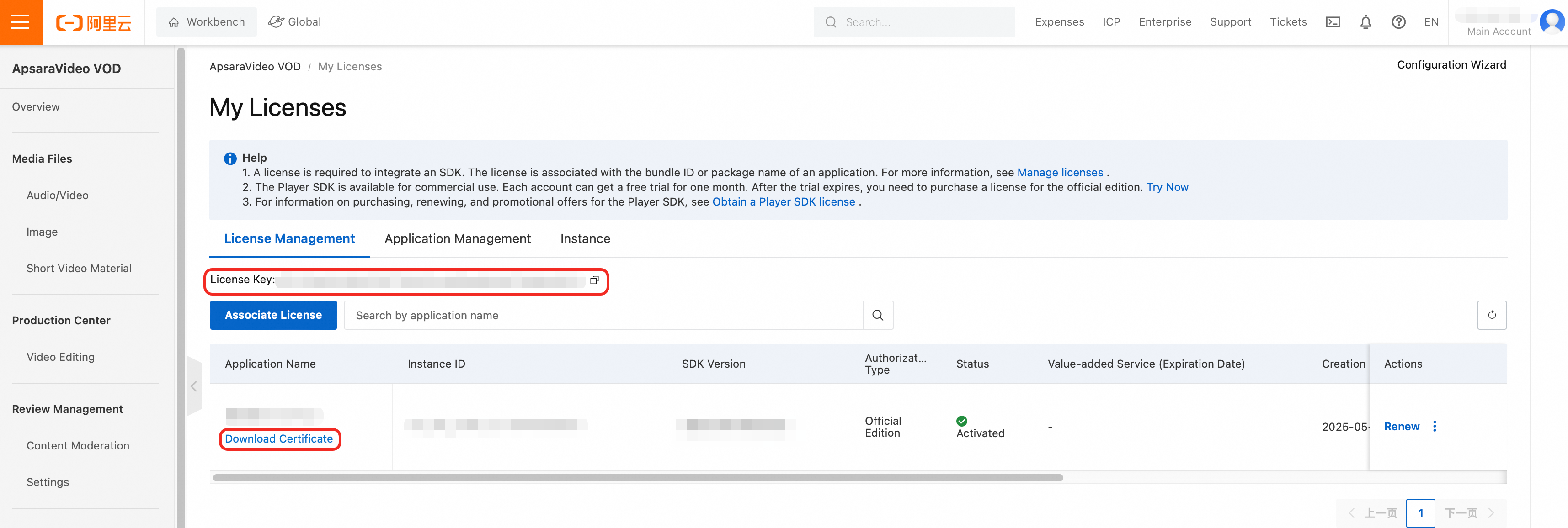The height and width of the screenshot is (528, 1568).
Task: Switch language using EN selector
Action: [1431, 22]
